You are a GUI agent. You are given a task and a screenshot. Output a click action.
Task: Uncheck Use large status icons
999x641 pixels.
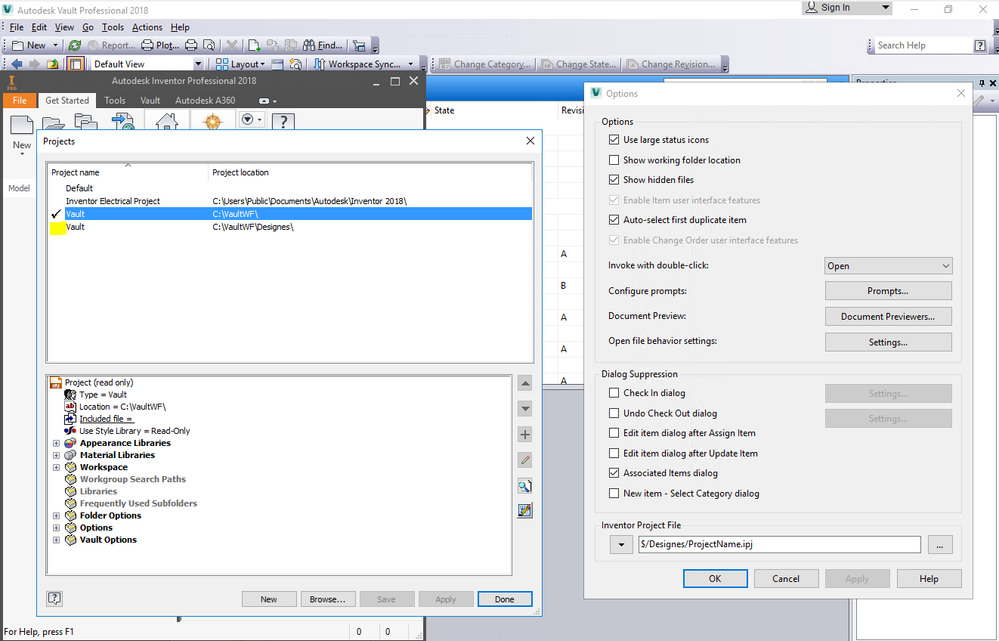pos(614,140)
